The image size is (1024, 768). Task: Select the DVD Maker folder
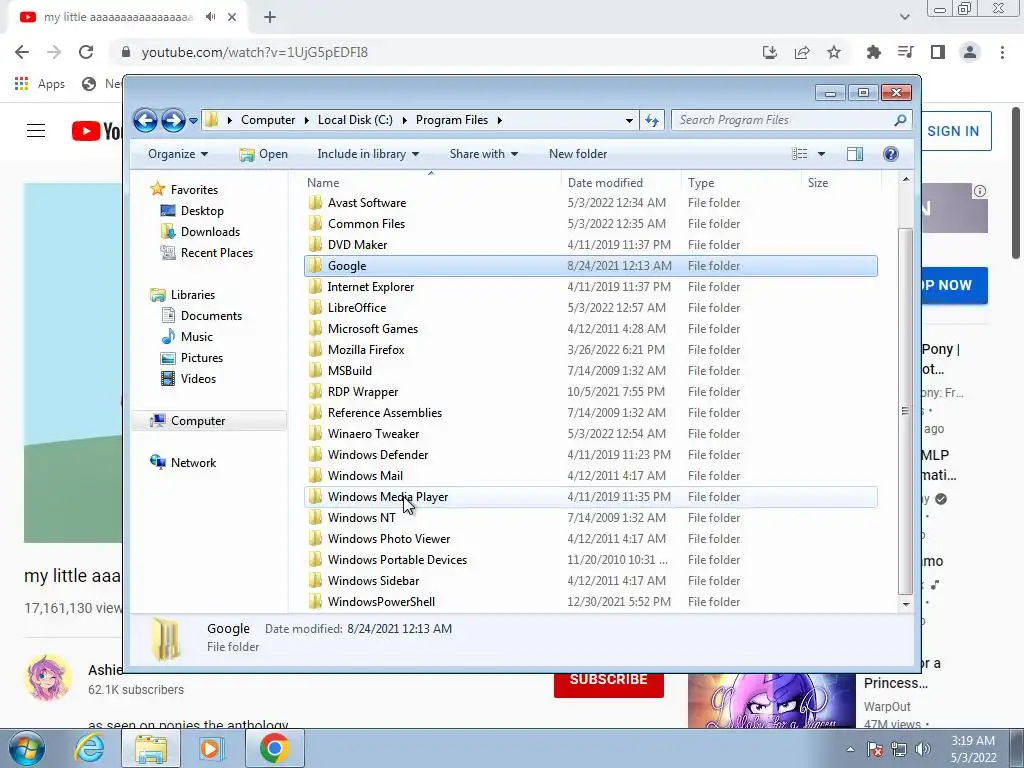tap(590, 245)
